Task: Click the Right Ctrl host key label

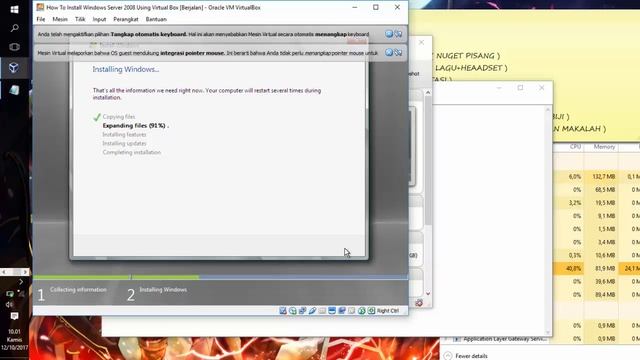Action: (387, 311)
